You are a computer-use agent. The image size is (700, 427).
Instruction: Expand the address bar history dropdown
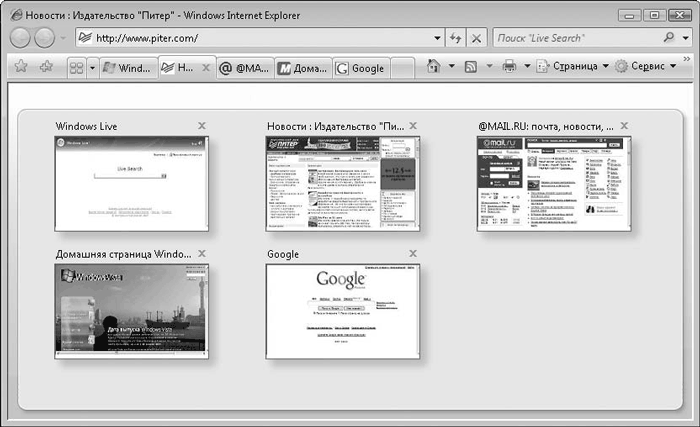click(x=437, y=38)
